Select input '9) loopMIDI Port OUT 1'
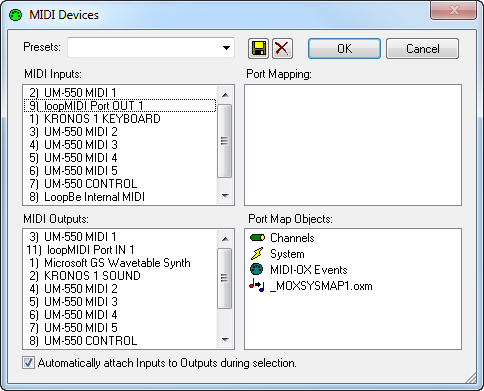Image resolution: width=484 pixels, height=391 pixels. pos(120,106)
